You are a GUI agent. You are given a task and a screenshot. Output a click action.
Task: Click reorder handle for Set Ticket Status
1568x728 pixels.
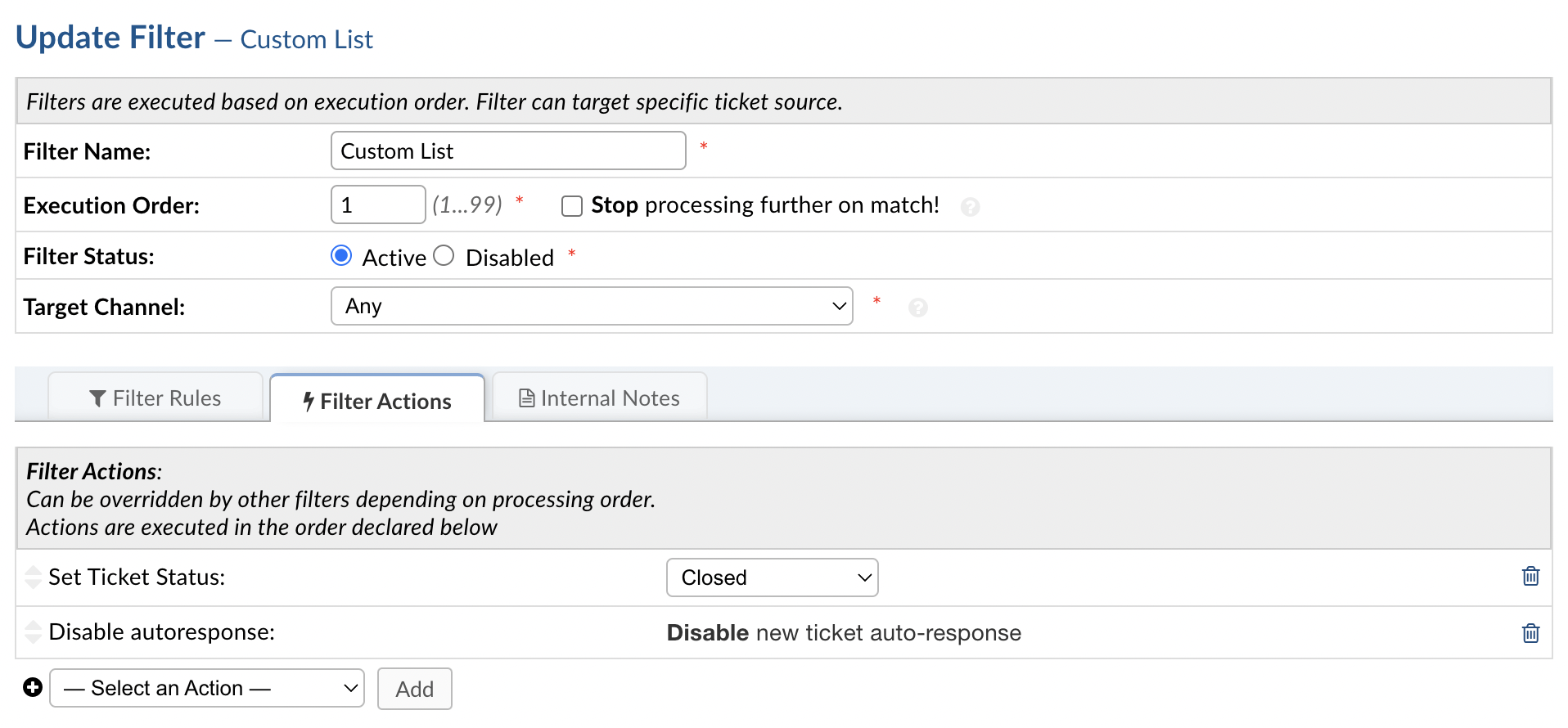click(33, 577)
